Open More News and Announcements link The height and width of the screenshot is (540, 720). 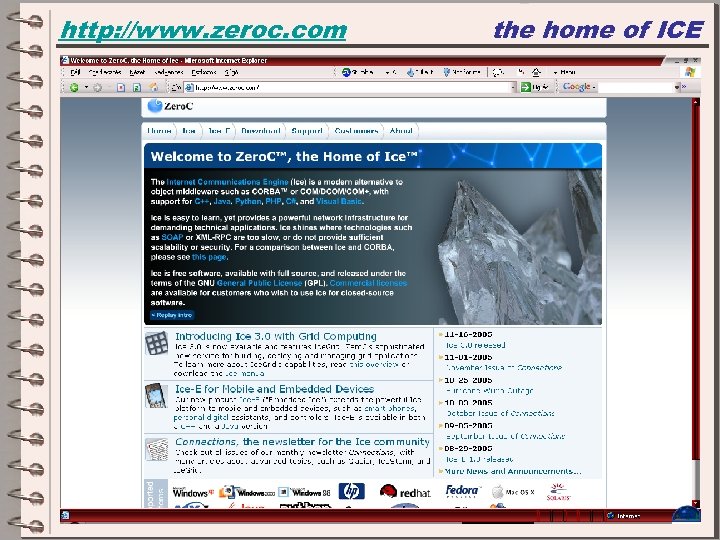pos(512,471)
